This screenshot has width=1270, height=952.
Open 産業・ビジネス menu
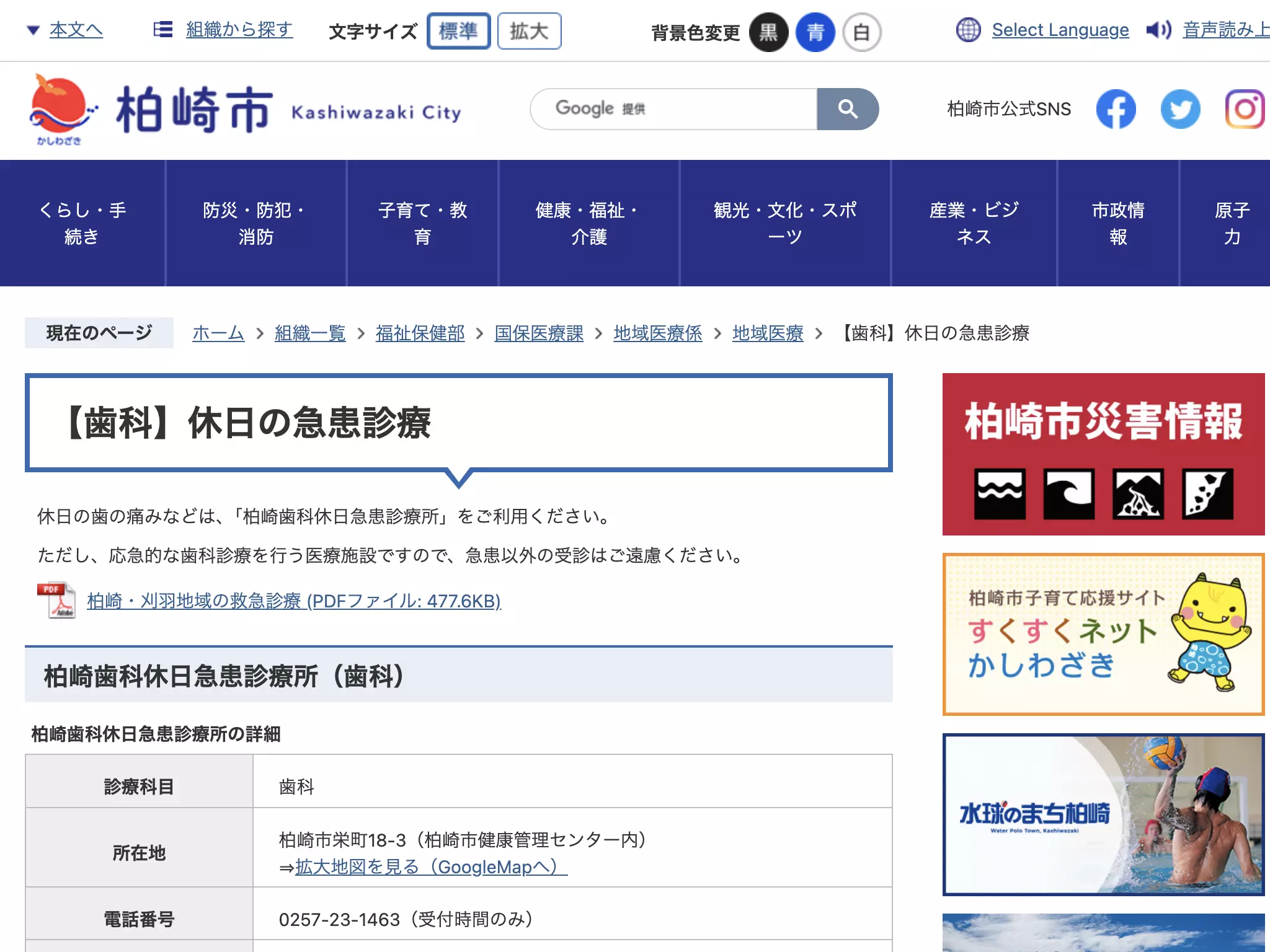tap(974, 223)
